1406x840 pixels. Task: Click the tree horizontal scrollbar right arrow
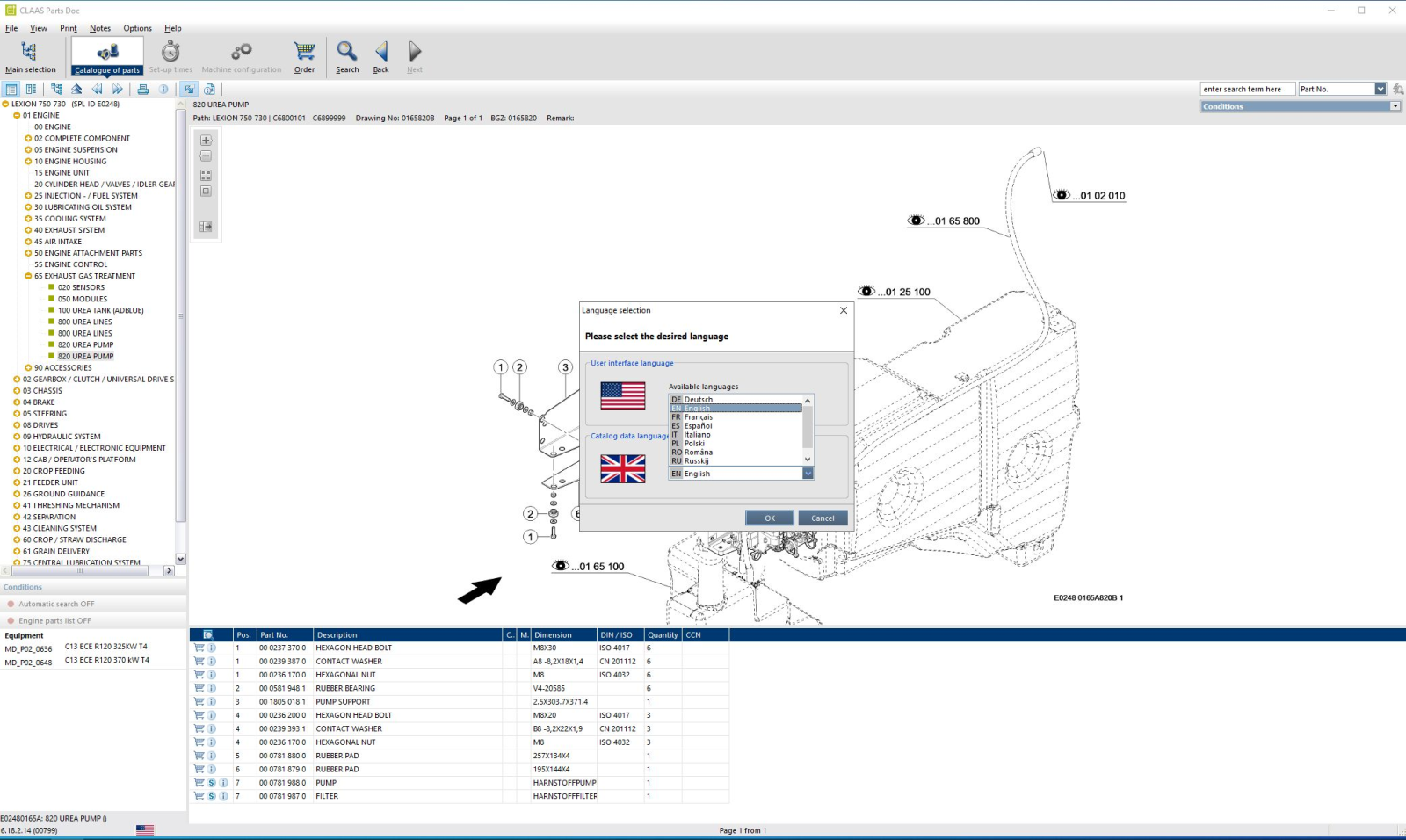[169, 570]
